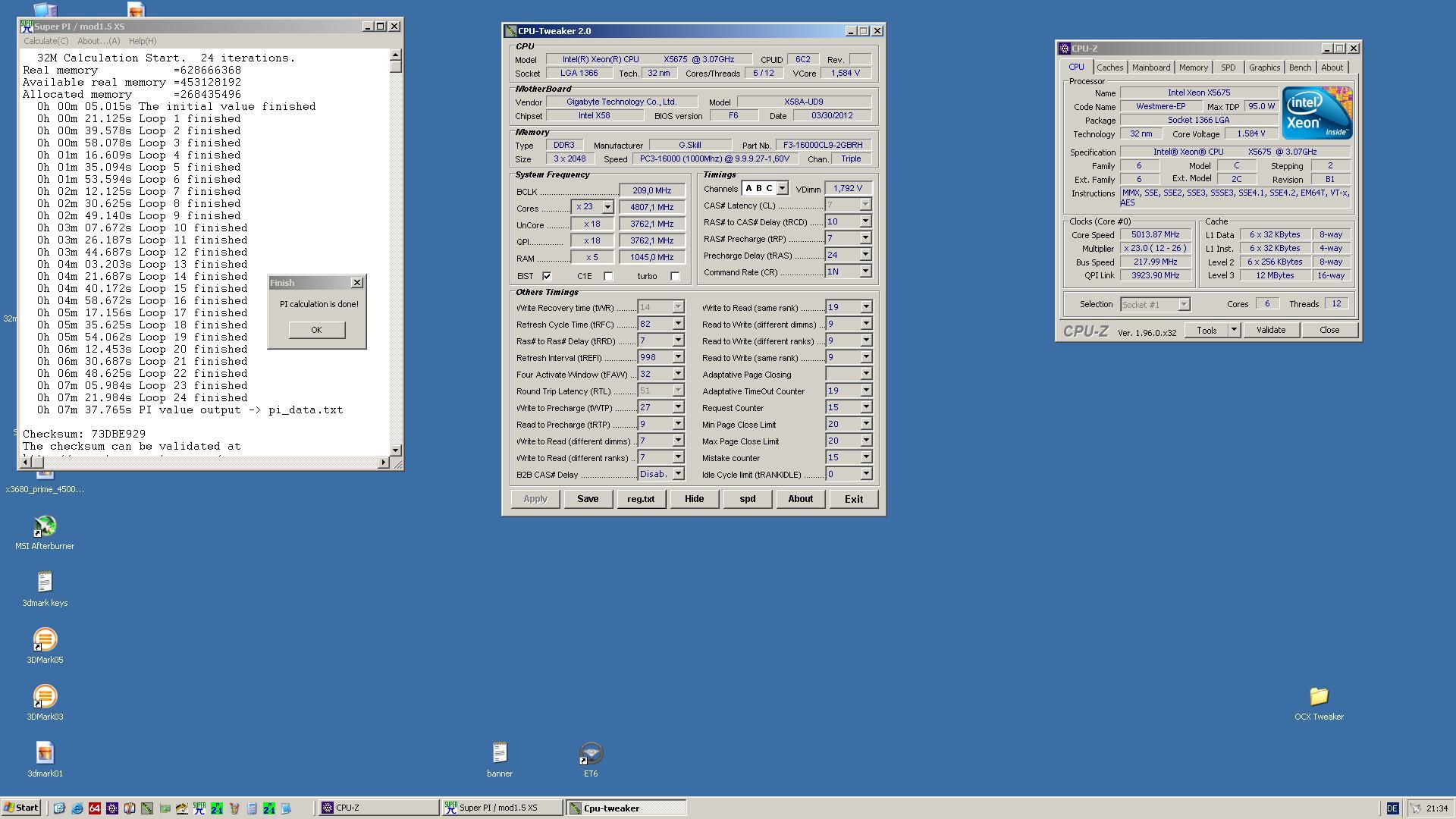Launch the 3DMark03 desktop shortcut

45,704
